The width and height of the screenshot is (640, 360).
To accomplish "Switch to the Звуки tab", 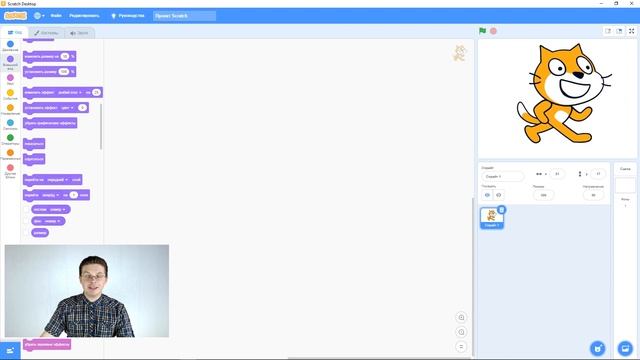I will coord(79,33).
